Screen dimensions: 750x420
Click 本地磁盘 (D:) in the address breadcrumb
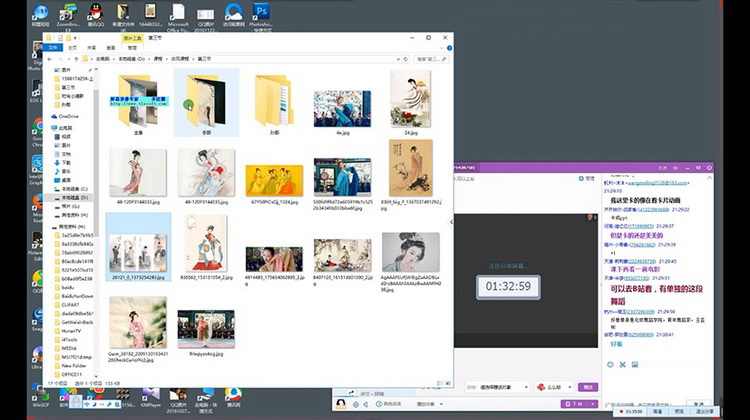click(132, 59)
